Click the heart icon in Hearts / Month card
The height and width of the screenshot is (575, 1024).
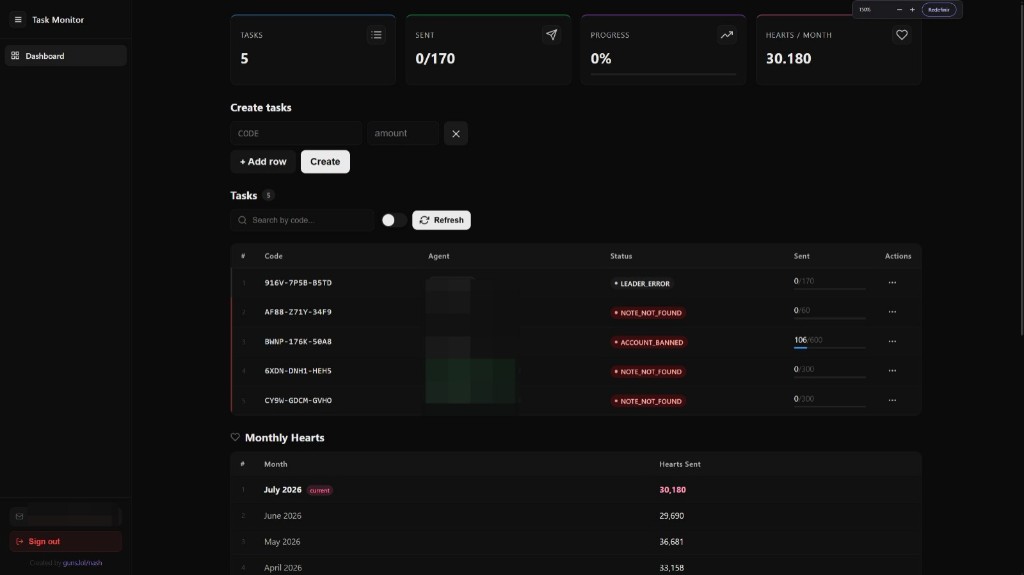point(902,35)
